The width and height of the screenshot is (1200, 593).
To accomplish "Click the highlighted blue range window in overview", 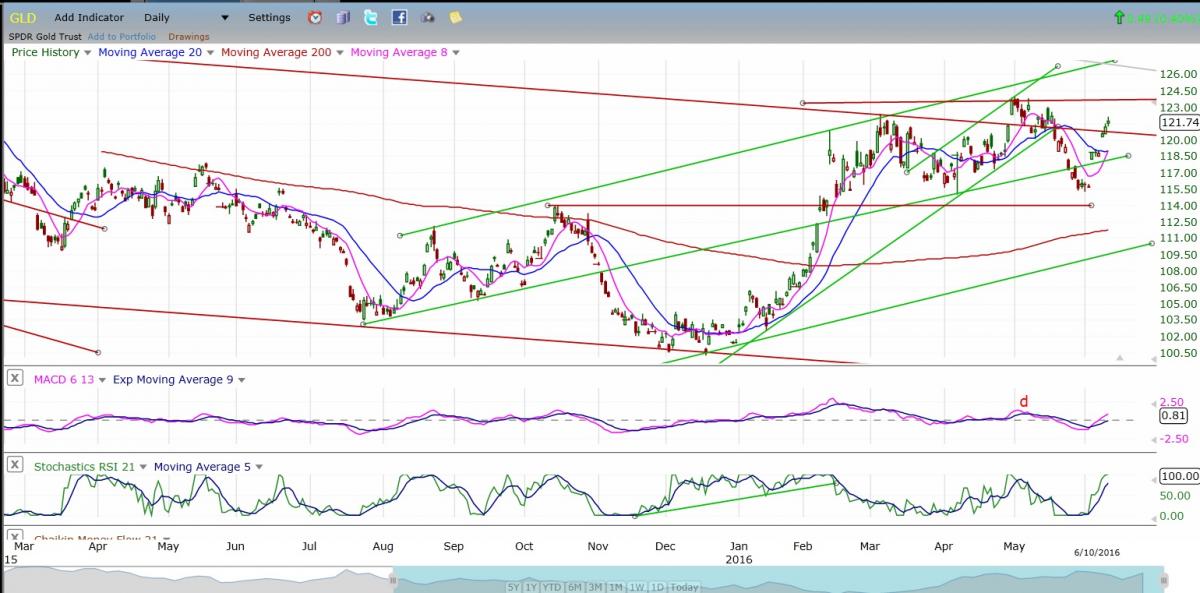I will tap(778, 580).
